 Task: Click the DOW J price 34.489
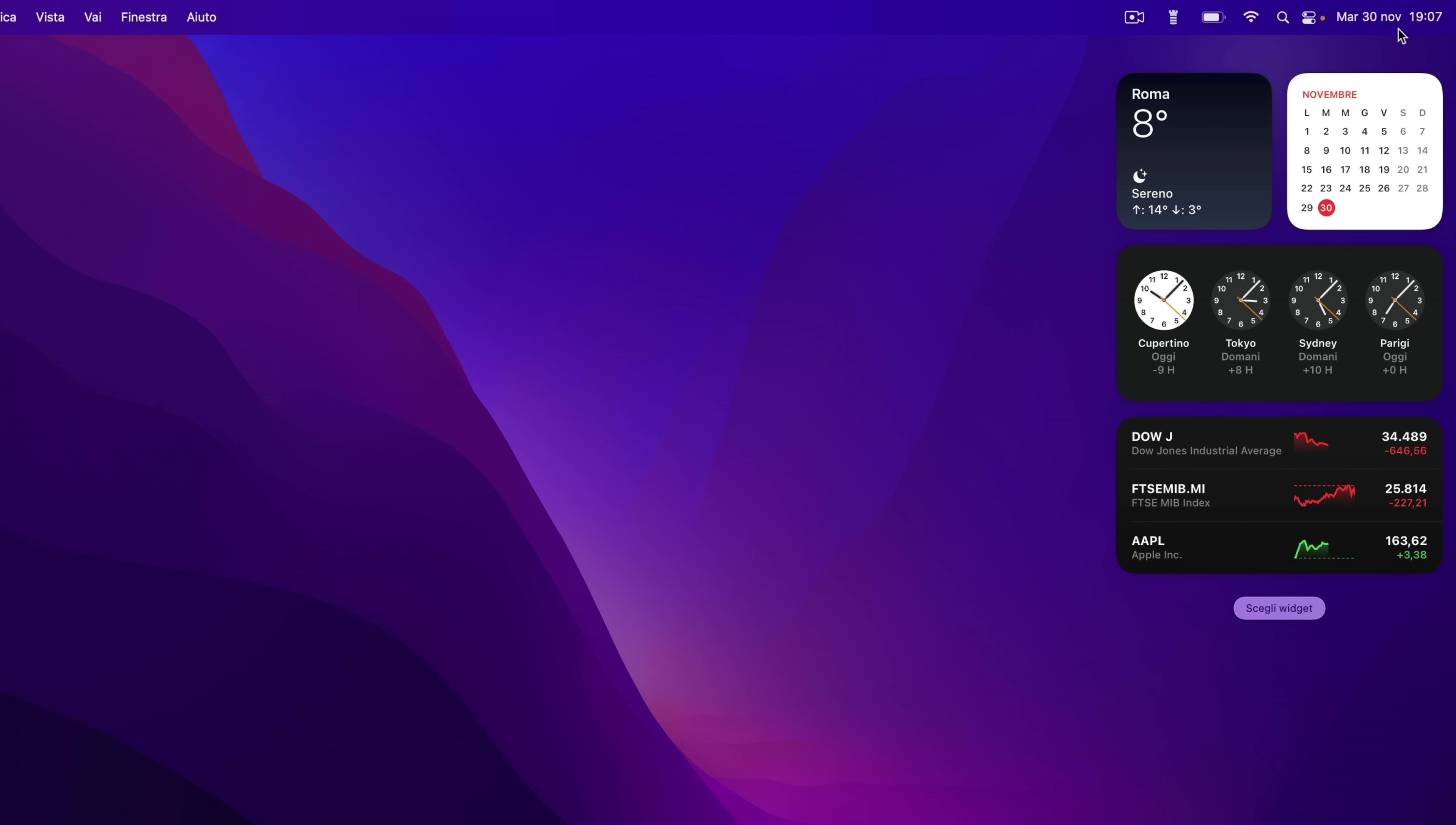coord(1404,436)
